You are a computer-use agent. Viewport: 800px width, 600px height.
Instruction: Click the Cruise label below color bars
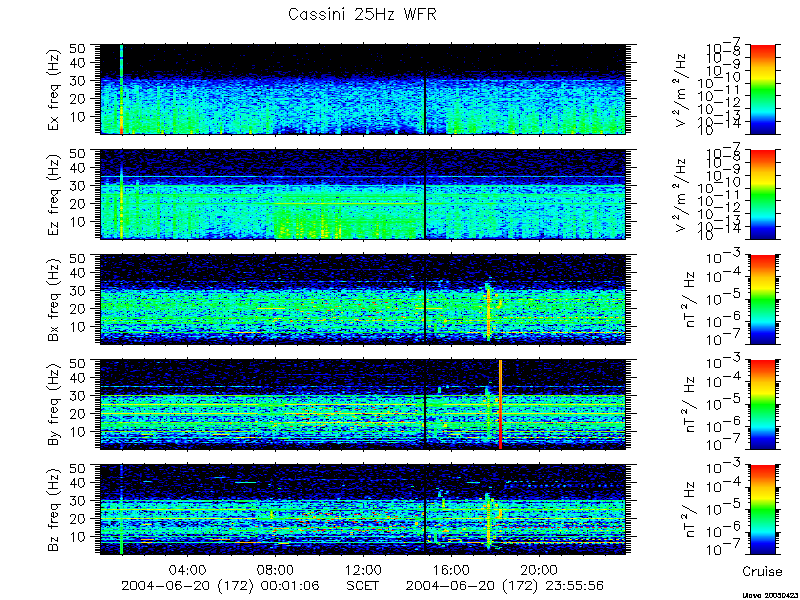point(762,571)
